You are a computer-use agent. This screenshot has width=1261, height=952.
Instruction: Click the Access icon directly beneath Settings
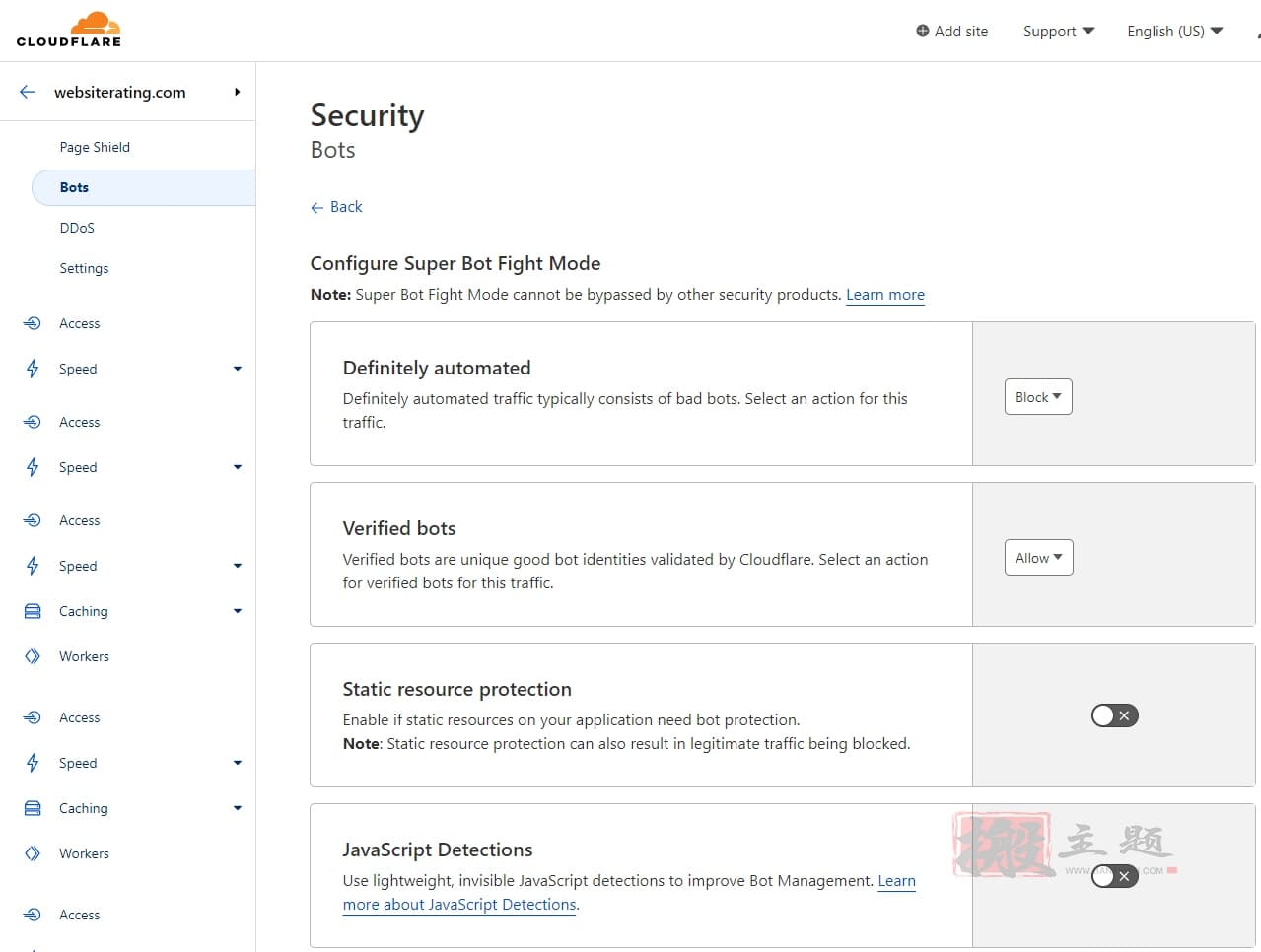33,323
